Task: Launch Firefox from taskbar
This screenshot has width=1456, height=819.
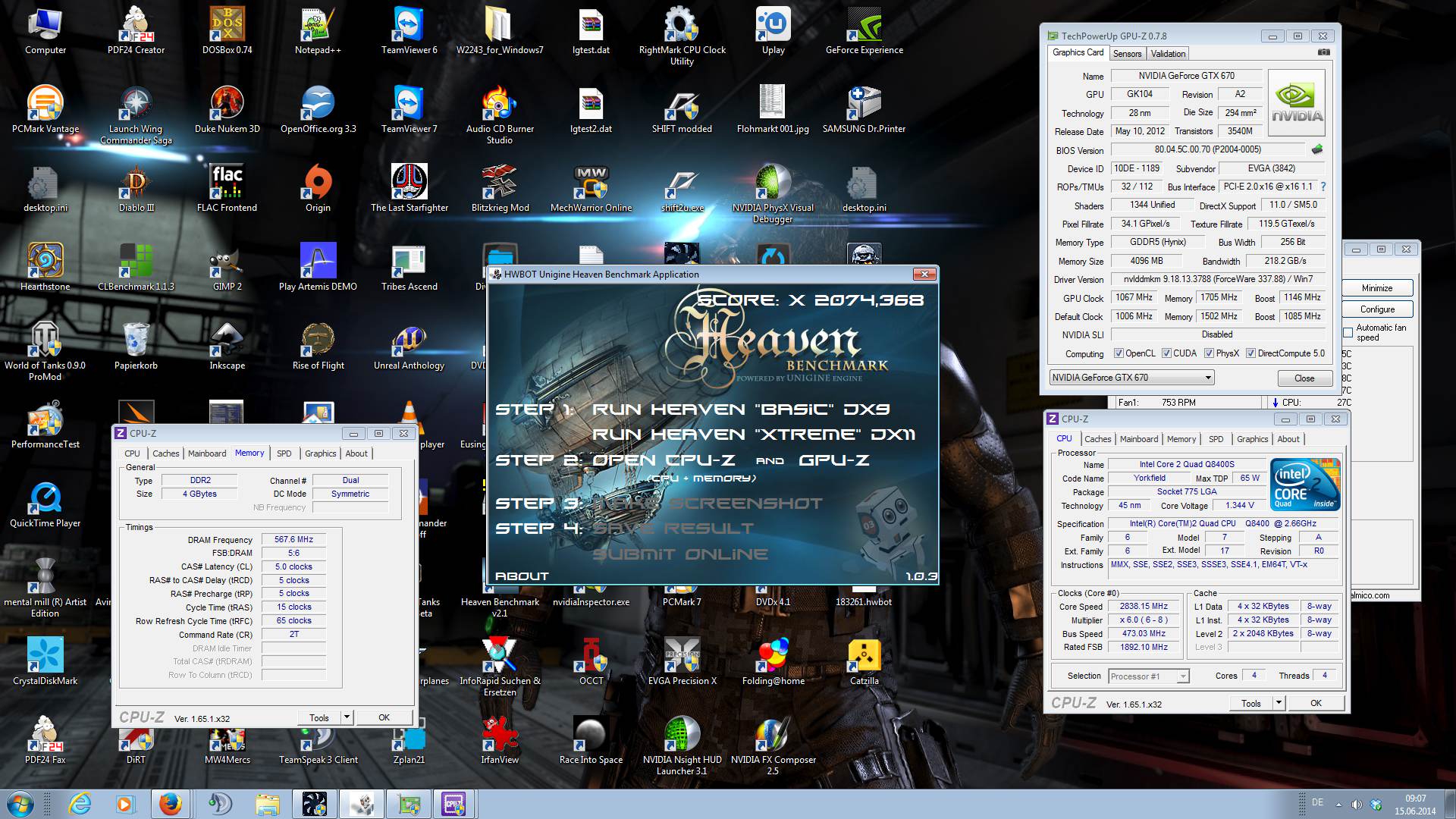Action: 170,804
